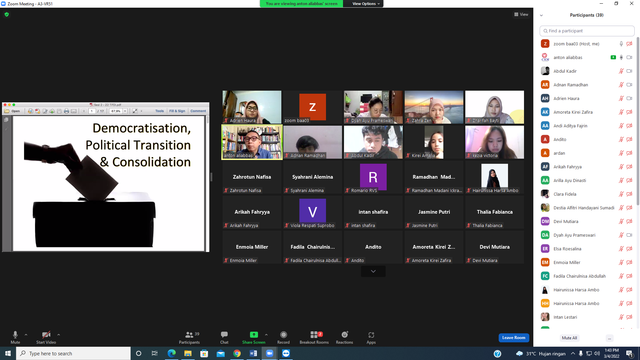Toggle Adnan Ramadhan muted mic in list

(621, 85)
